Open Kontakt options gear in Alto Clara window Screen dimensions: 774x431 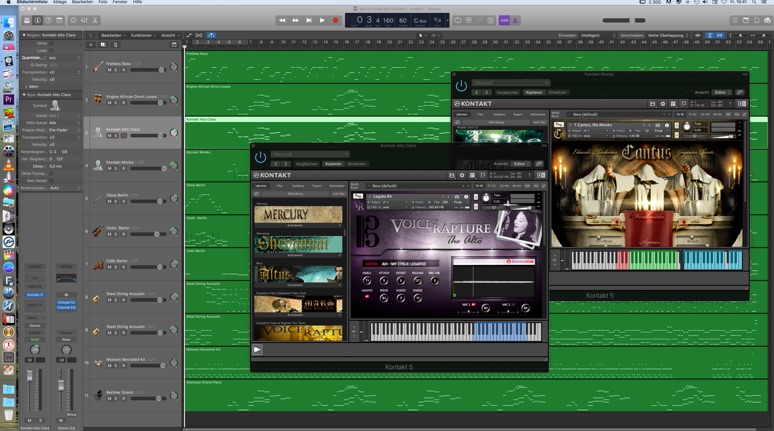(462, 175)
